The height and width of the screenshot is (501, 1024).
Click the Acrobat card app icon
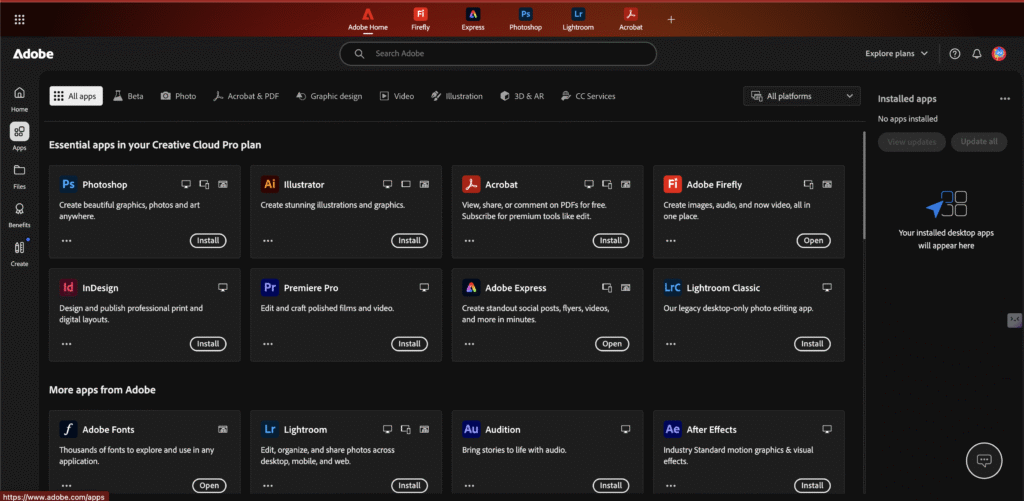[471, 184]
